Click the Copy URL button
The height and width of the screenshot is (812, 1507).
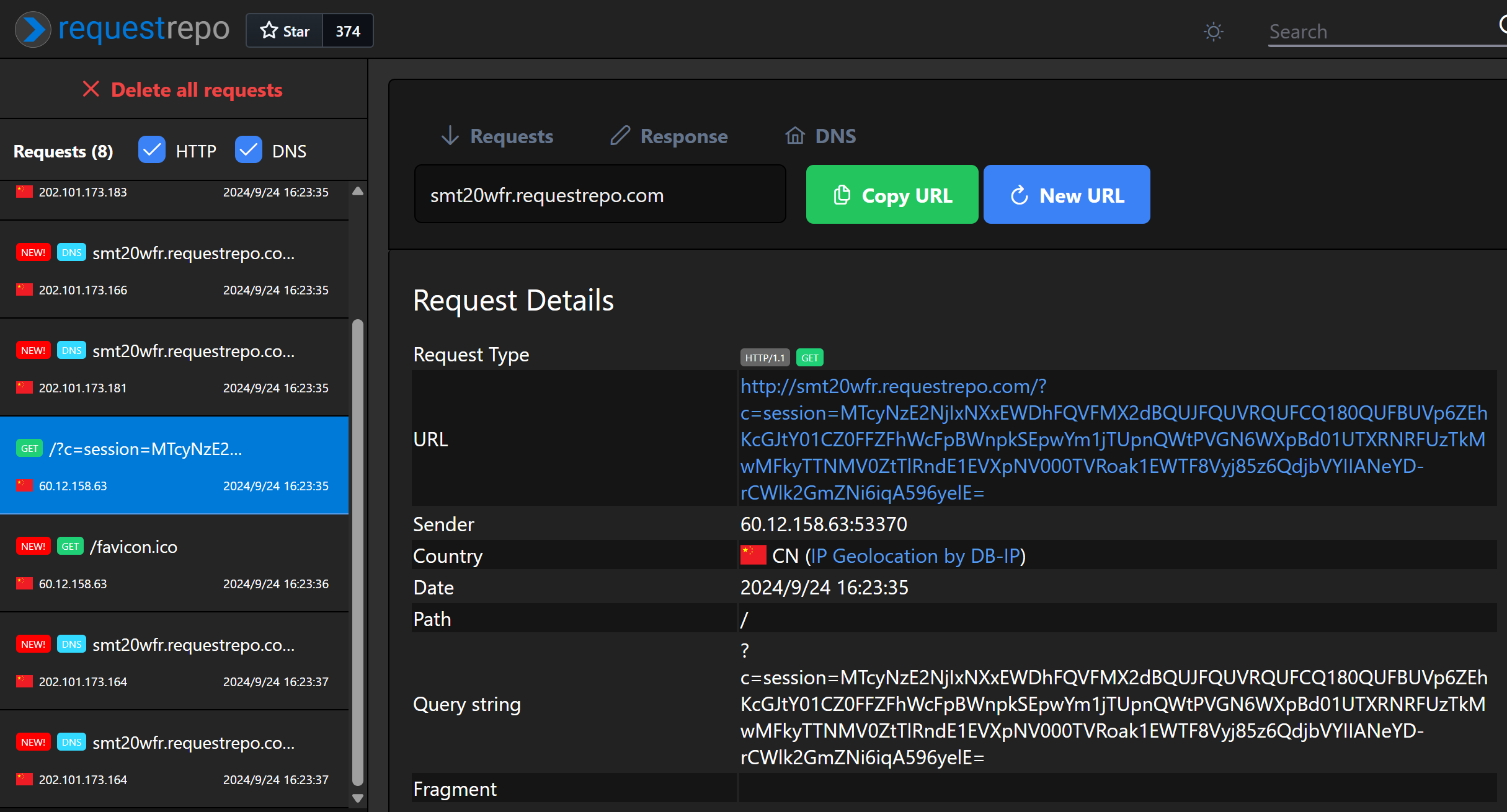click(892, 195)
